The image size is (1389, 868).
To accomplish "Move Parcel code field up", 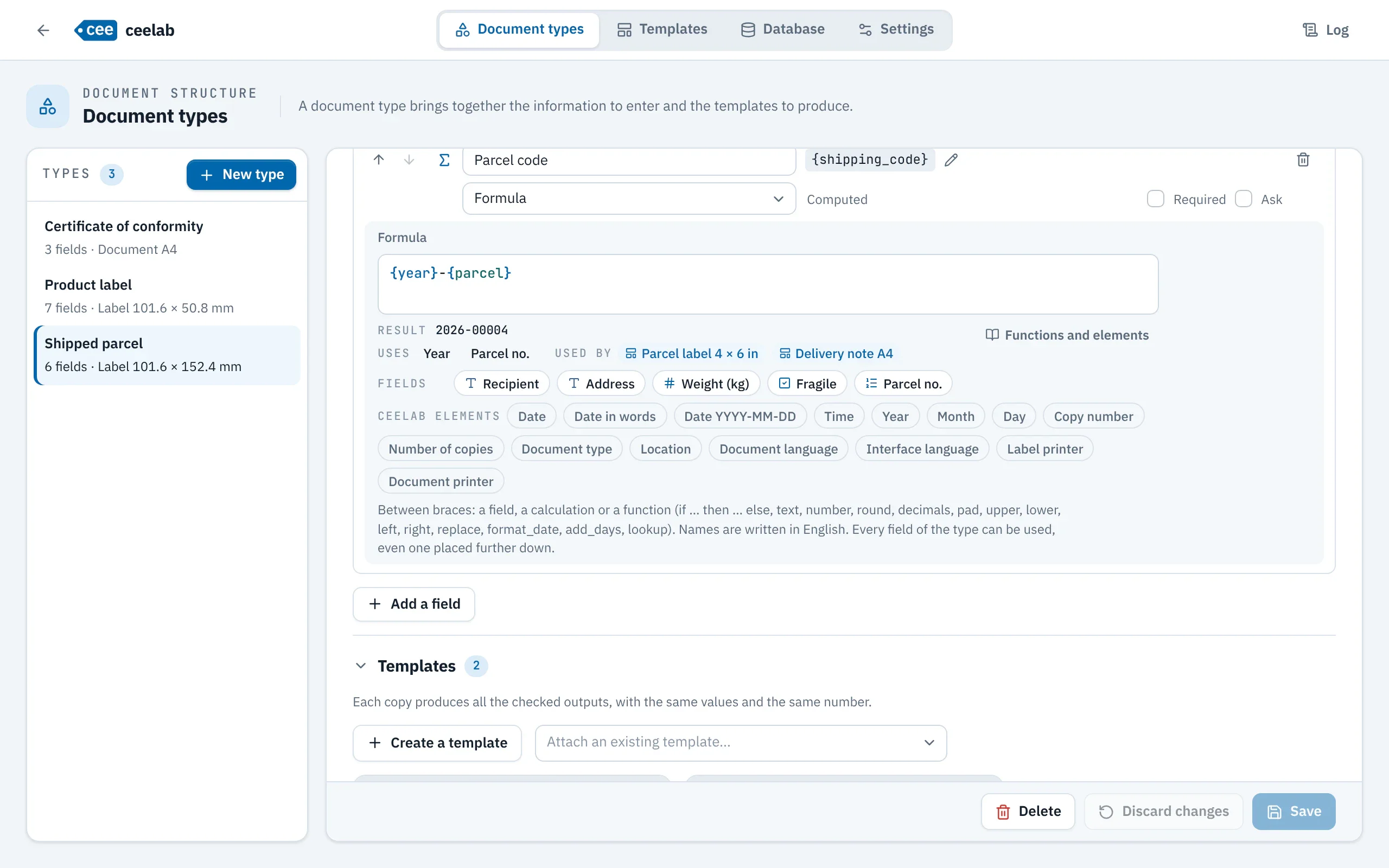I will (378, 159).
